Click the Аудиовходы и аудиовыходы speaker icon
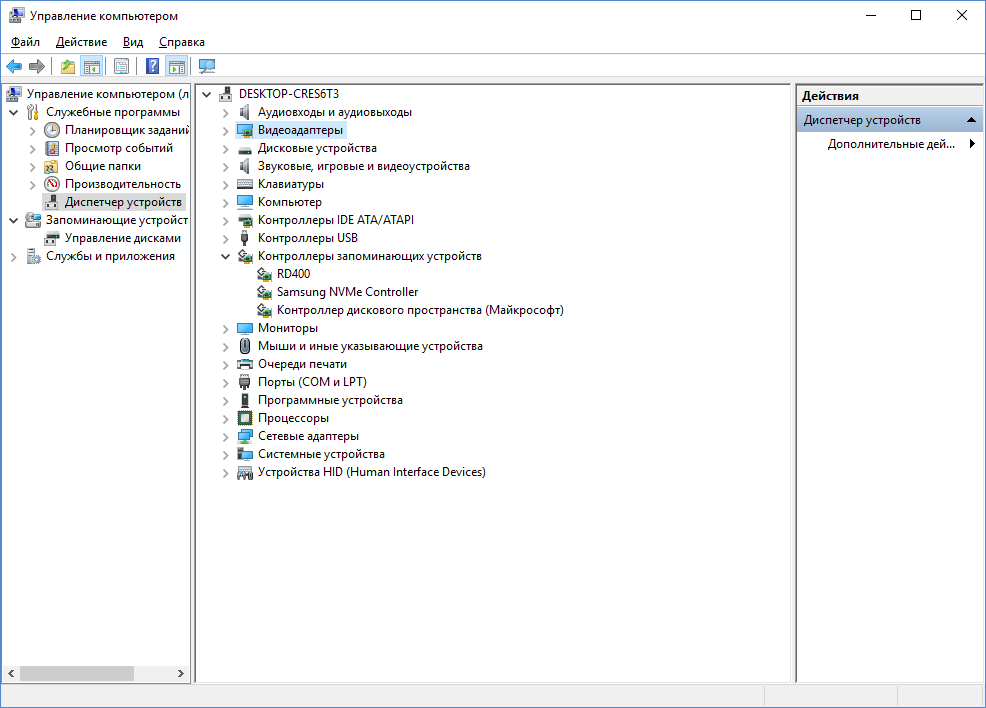Screen dimensions: 986x708 coord(245,112)
